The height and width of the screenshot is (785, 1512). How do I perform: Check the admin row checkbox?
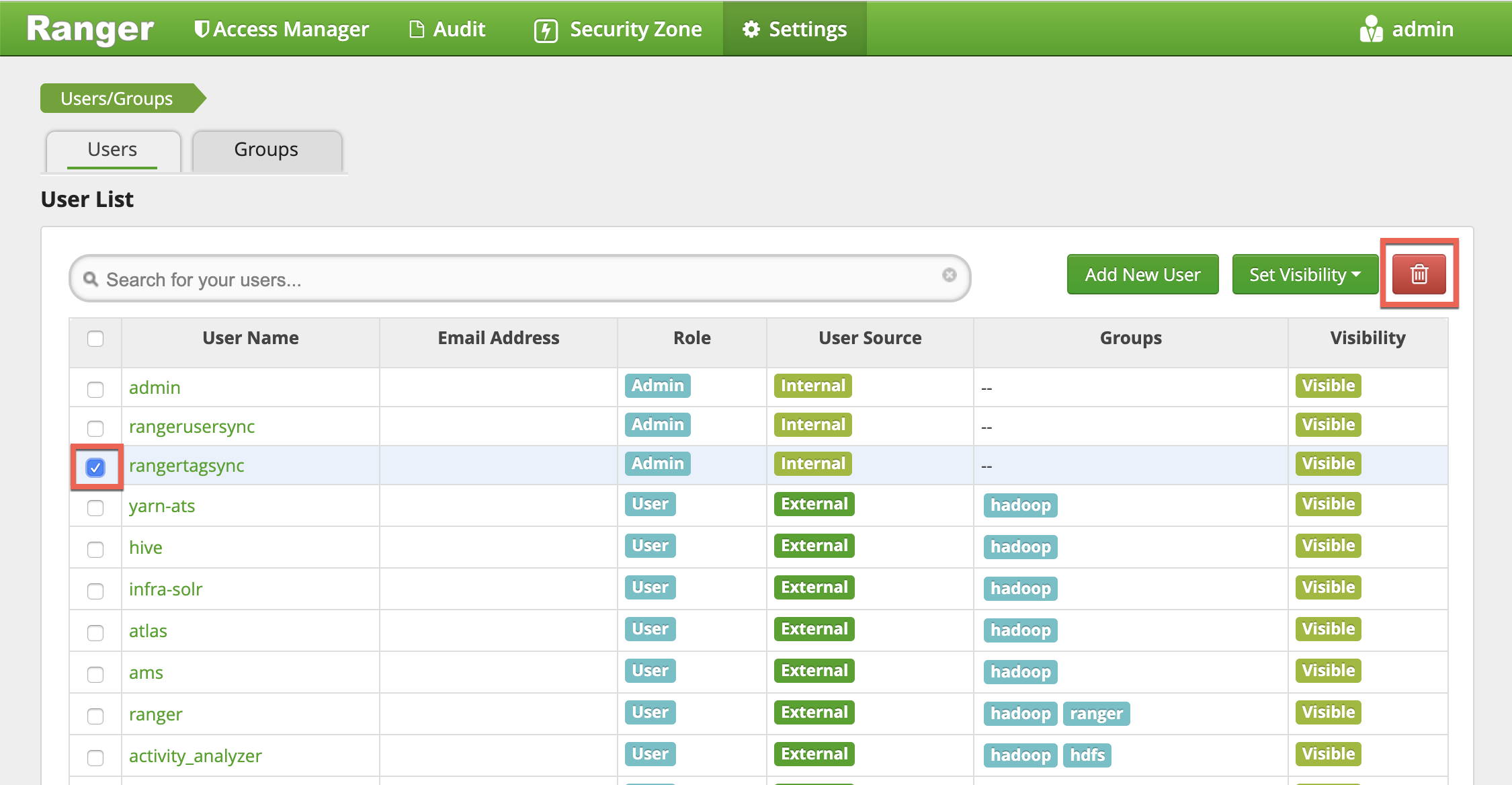tap(95, 390)
